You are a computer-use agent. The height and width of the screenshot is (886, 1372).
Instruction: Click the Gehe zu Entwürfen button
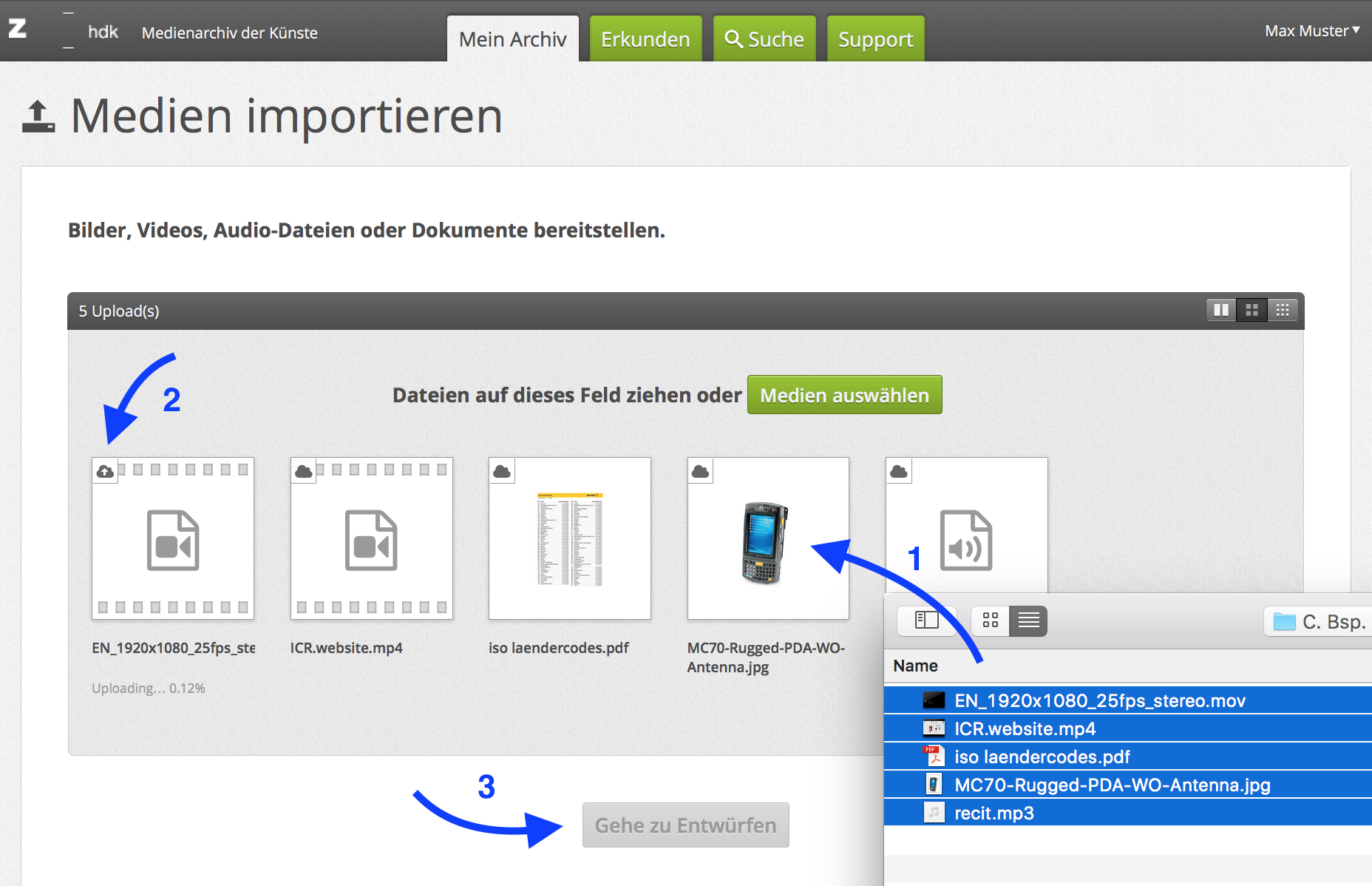point(685,825)
